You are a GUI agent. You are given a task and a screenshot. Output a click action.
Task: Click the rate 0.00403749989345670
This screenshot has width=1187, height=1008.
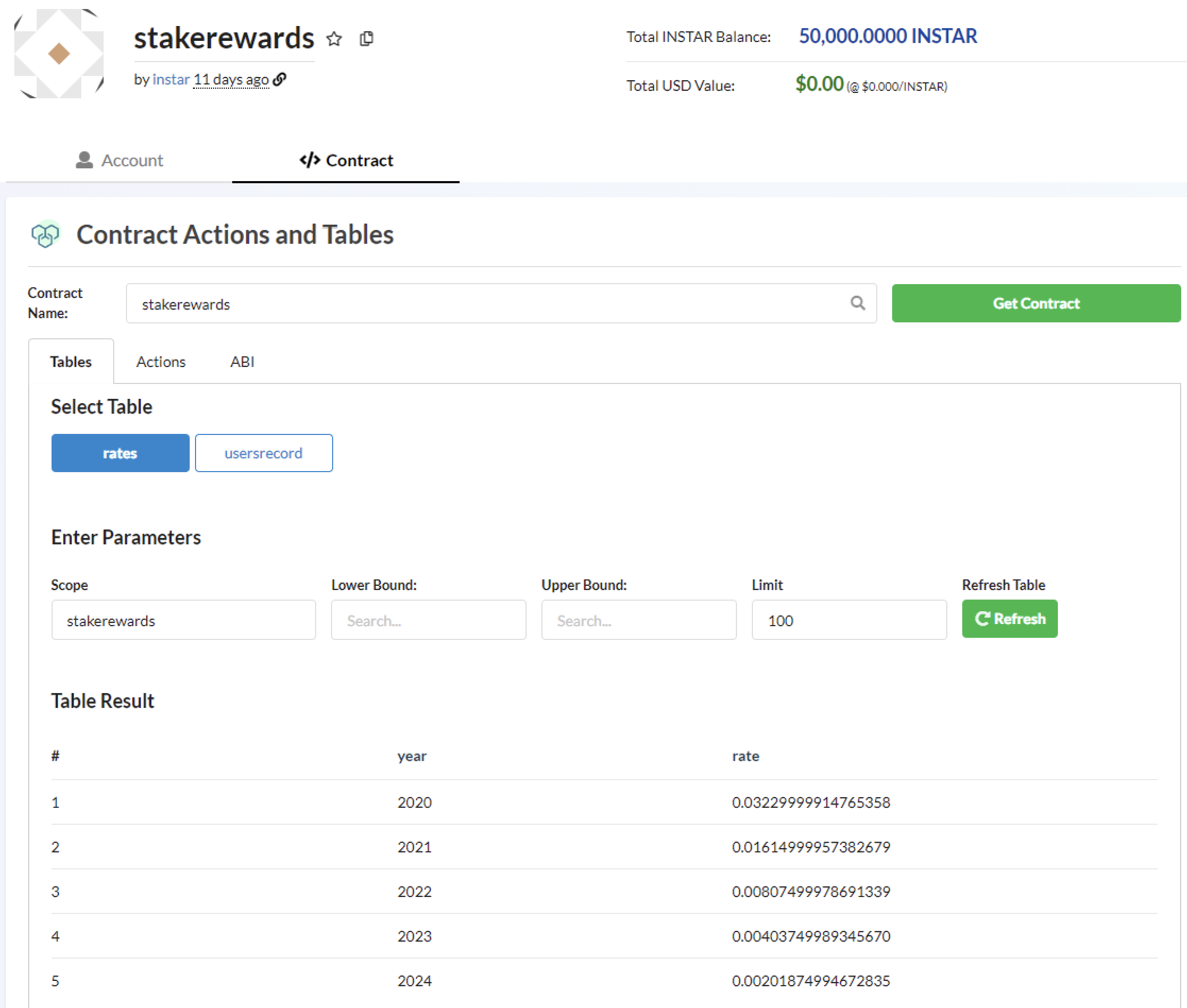[811, 936]
